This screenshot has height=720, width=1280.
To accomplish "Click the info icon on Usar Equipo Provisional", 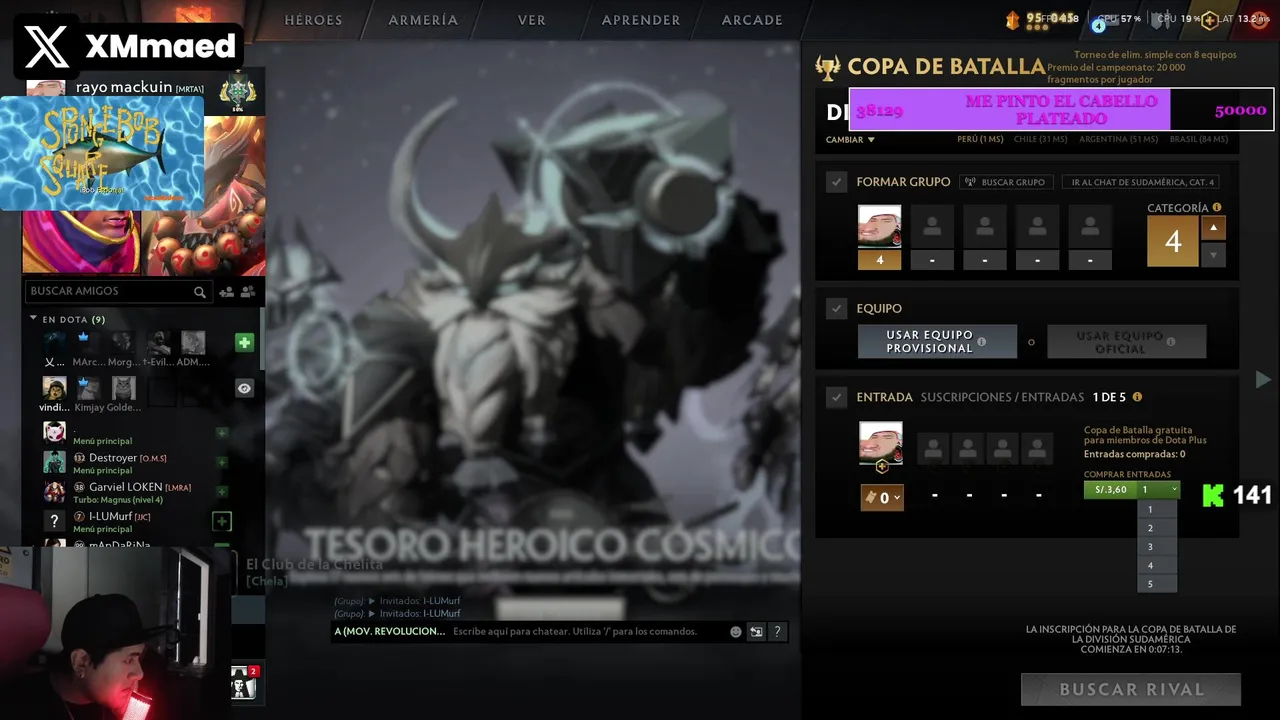I will point(981,342).
